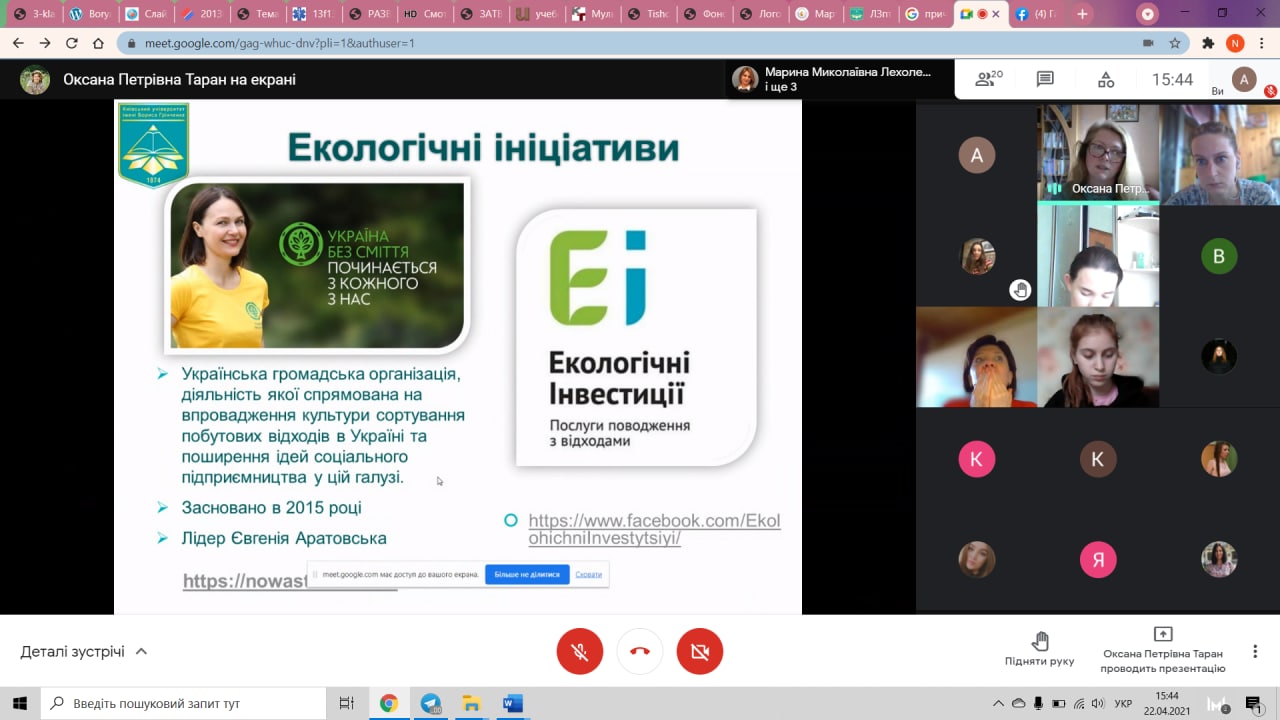Screen dimensions: 1280x720
Task: Click the Сховати link in sharing bar
Action: coord(589,574)
